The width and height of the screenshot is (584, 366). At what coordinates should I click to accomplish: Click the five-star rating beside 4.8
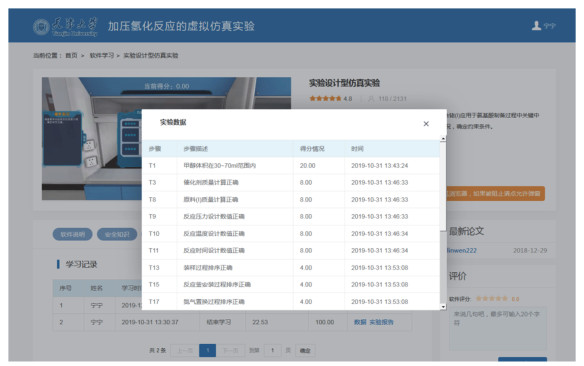pyautogui.click(x=325, y=99)
